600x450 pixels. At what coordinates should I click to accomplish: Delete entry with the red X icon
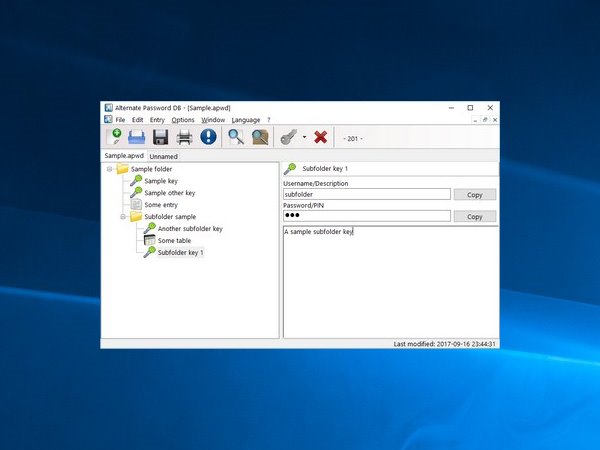pyautogui.click(x=321, y=137)
